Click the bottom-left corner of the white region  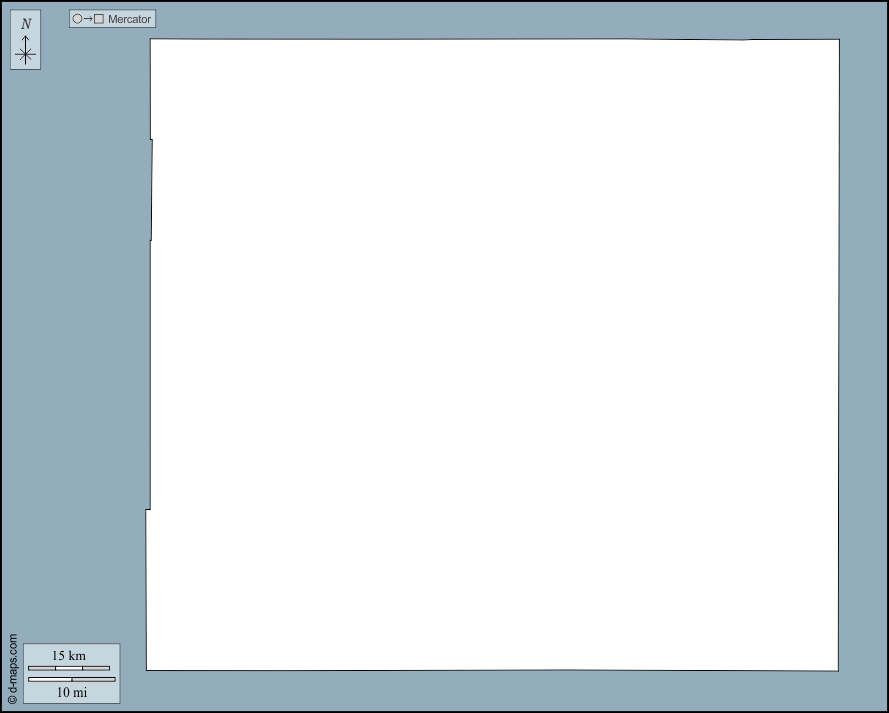[x=148, y=669]
